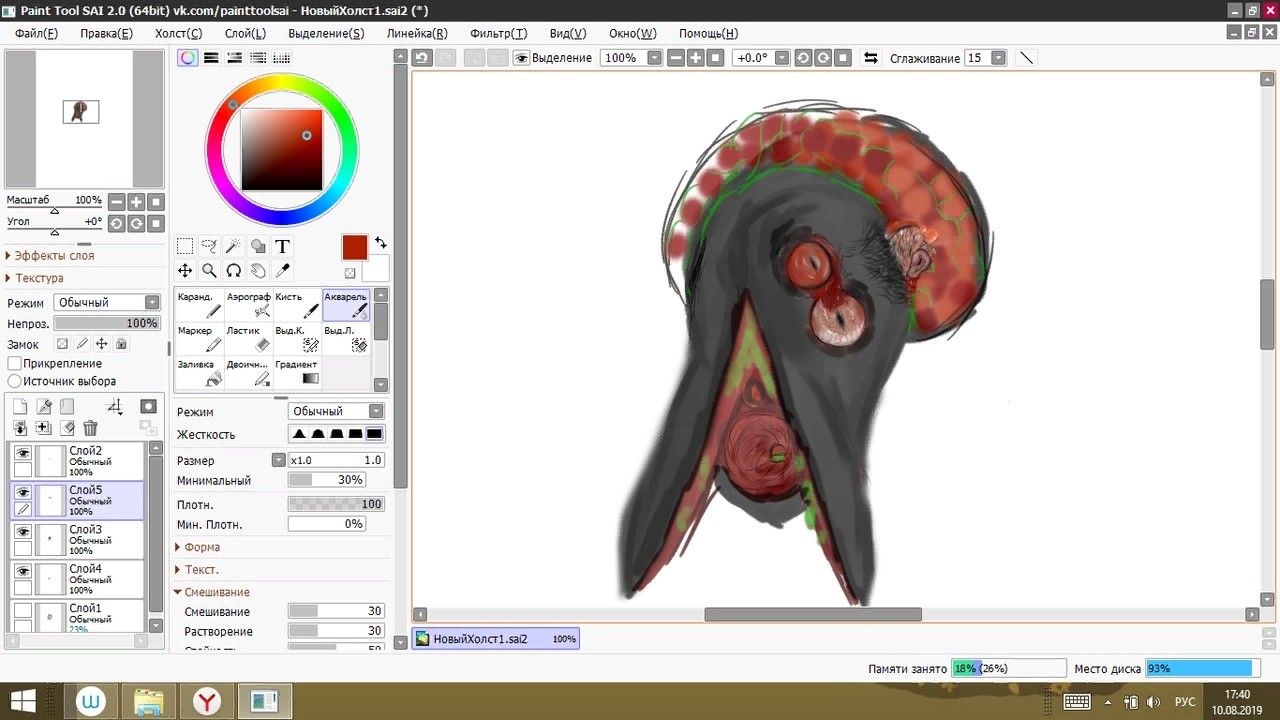This screenshot has height=720, width=1280.
Task: Select the Rotate view tool
Action: point(233,270)
